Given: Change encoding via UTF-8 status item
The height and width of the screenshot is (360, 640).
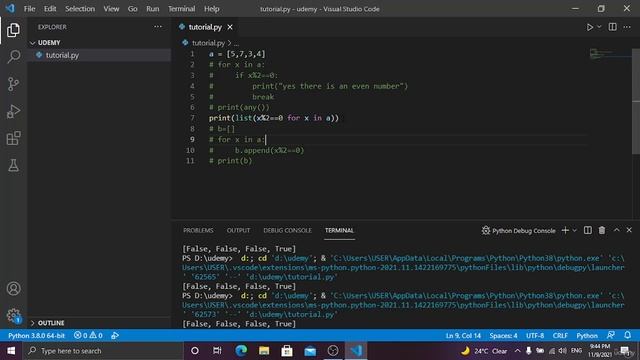Looking at the screenshot, I should click(x=535, y=336).
